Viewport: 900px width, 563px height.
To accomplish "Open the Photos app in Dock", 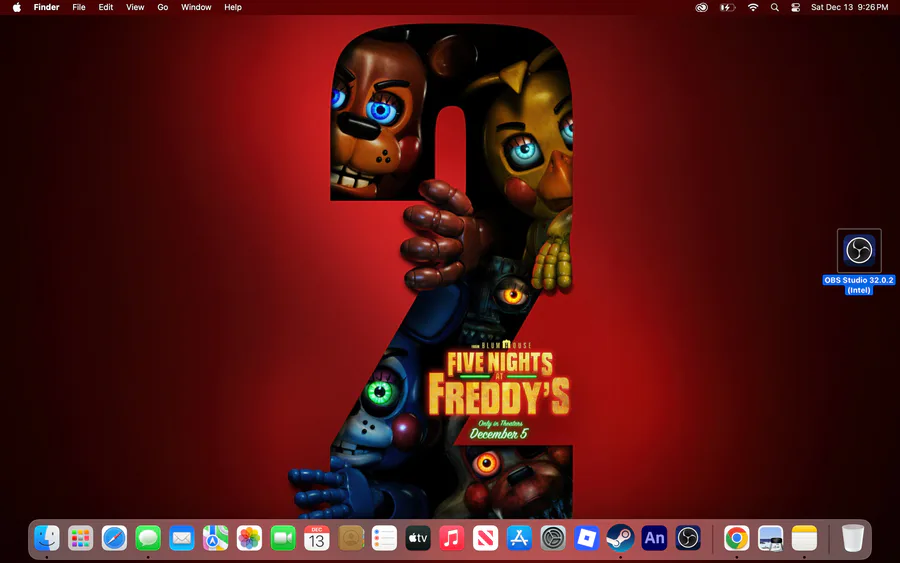I will point(249,538).
